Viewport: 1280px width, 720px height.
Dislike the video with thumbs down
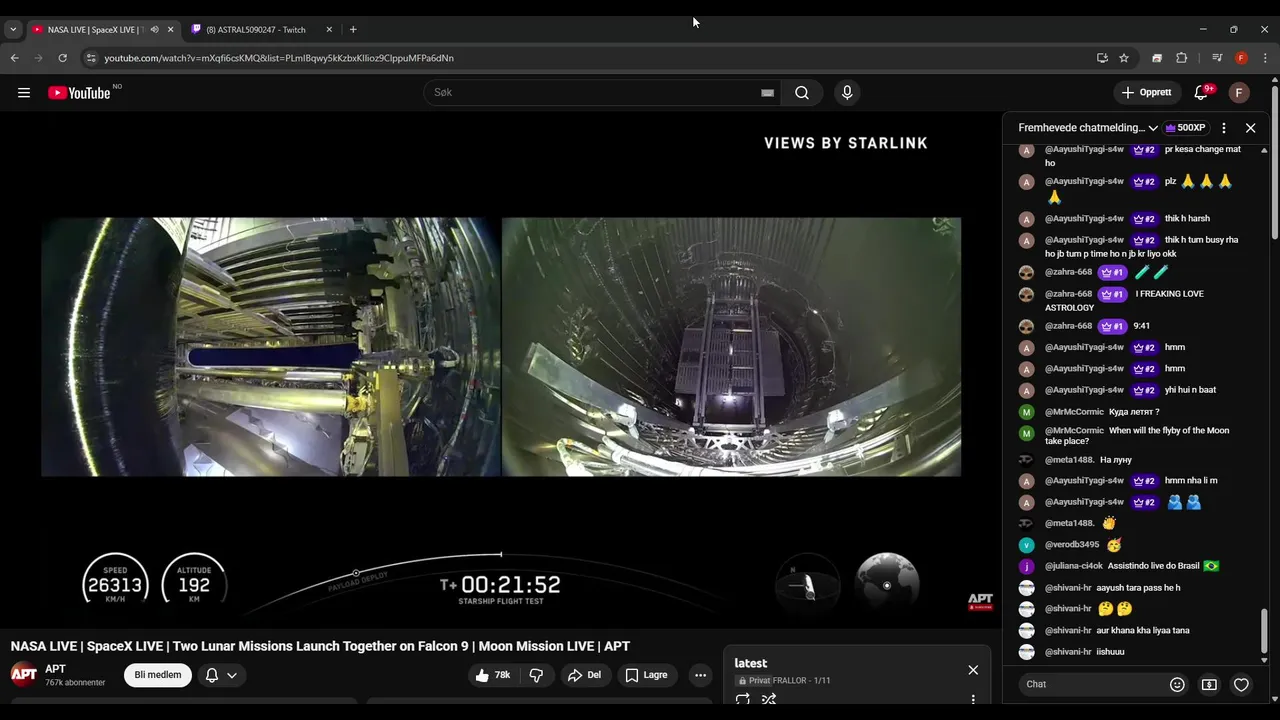click(x=536, y=675)
